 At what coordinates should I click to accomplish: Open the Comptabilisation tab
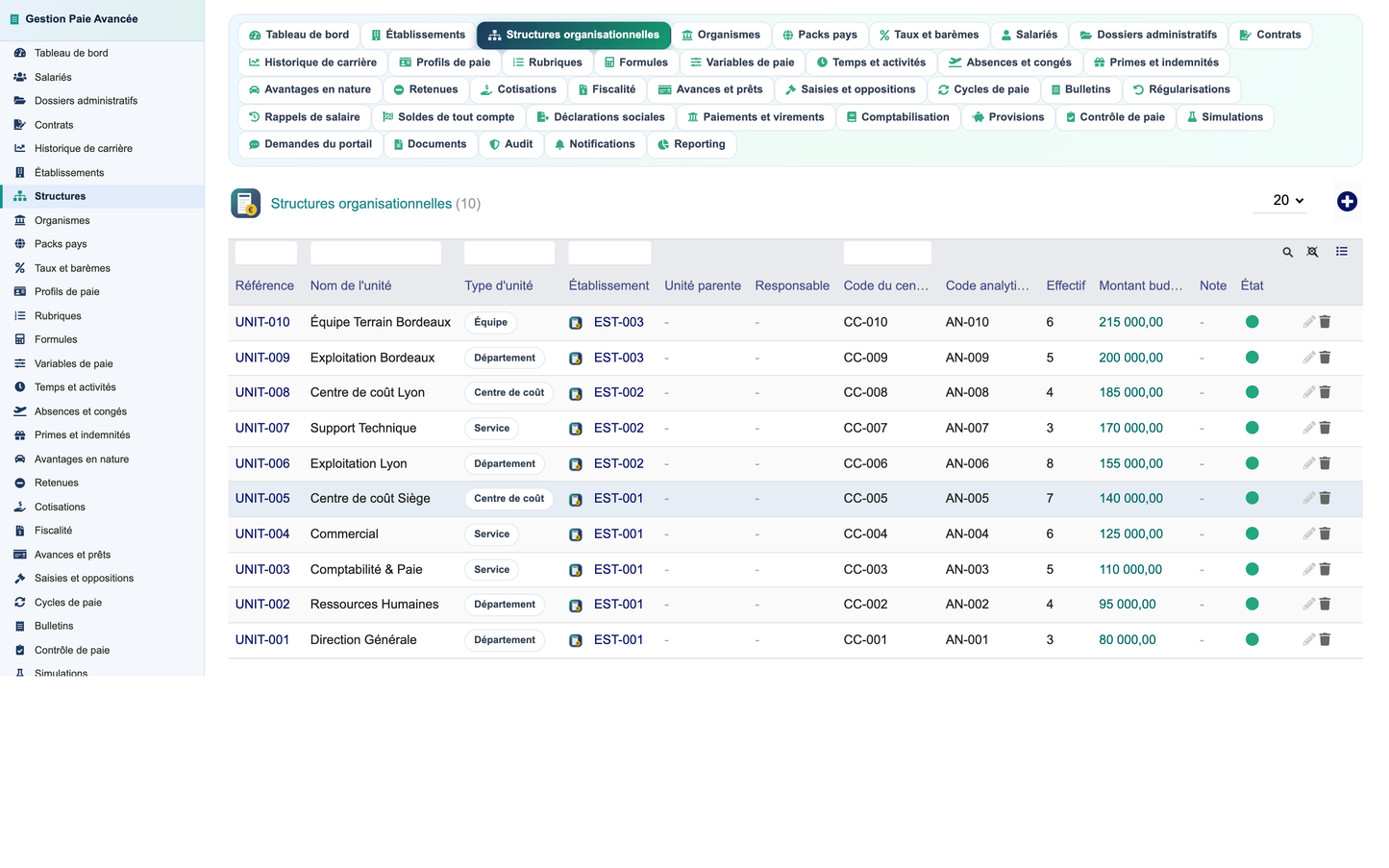pyautogui.click(x=898, y=117)
